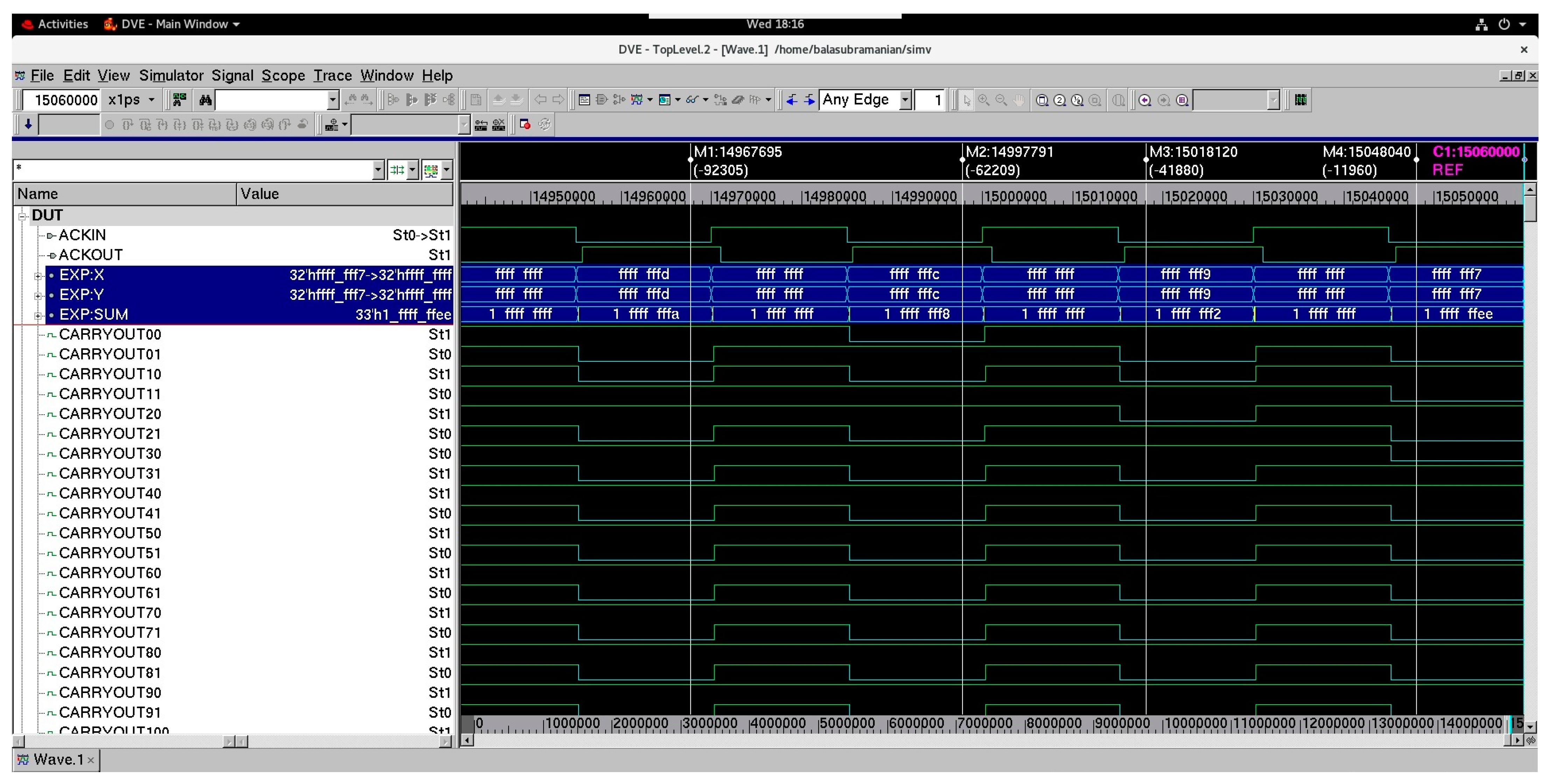Viewport: 1549px width, 784px height.
Task: Click the zoom full icon
Action: 1042,100
